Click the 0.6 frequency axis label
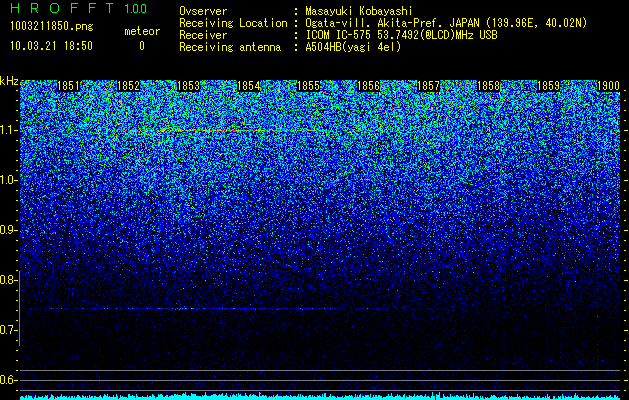629x400 pixels. pyautogui.click(x=9, y=380)
